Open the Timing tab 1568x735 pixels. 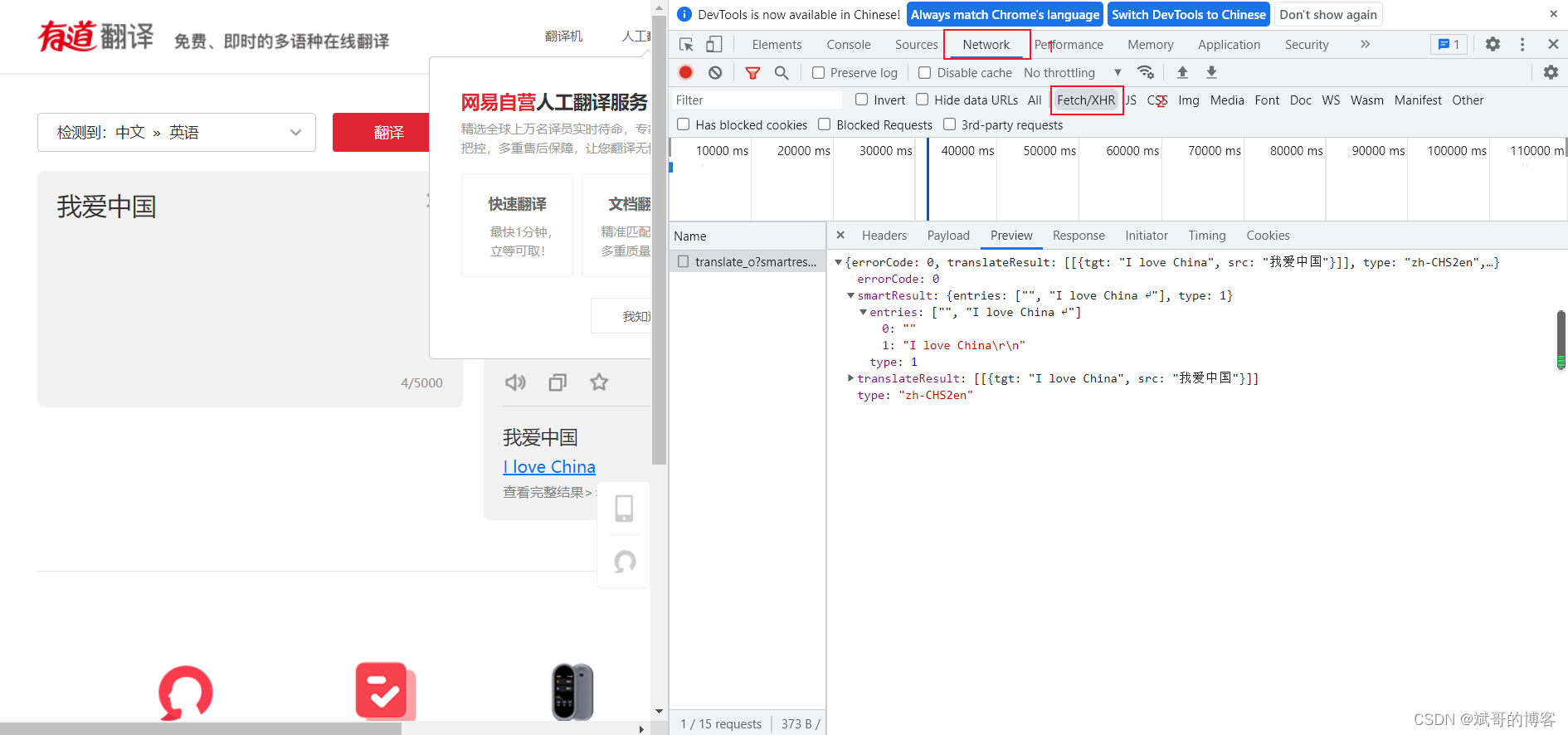(1206, 236)
